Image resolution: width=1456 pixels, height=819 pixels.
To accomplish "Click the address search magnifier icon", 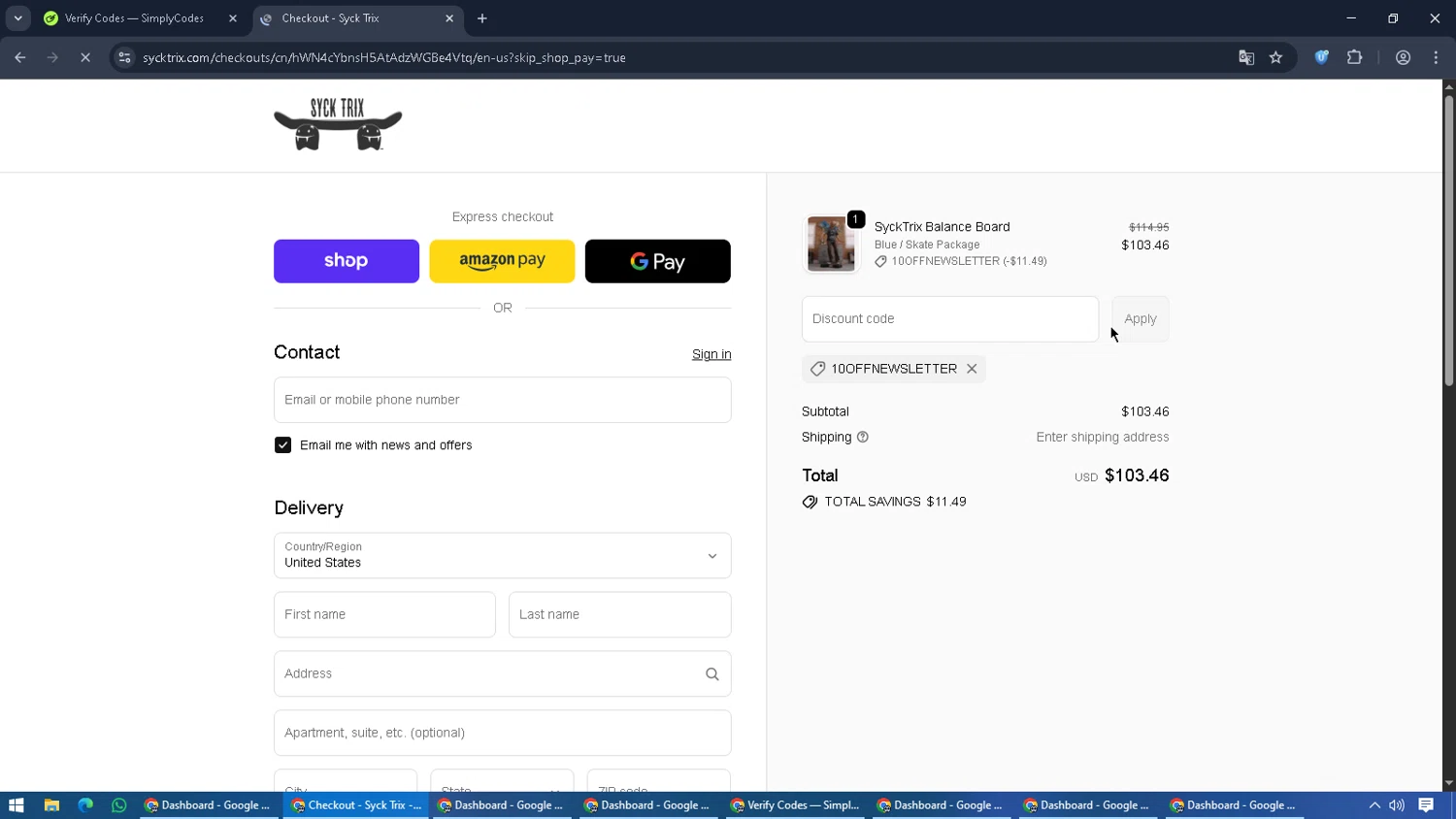I will [x=711, y=673].
